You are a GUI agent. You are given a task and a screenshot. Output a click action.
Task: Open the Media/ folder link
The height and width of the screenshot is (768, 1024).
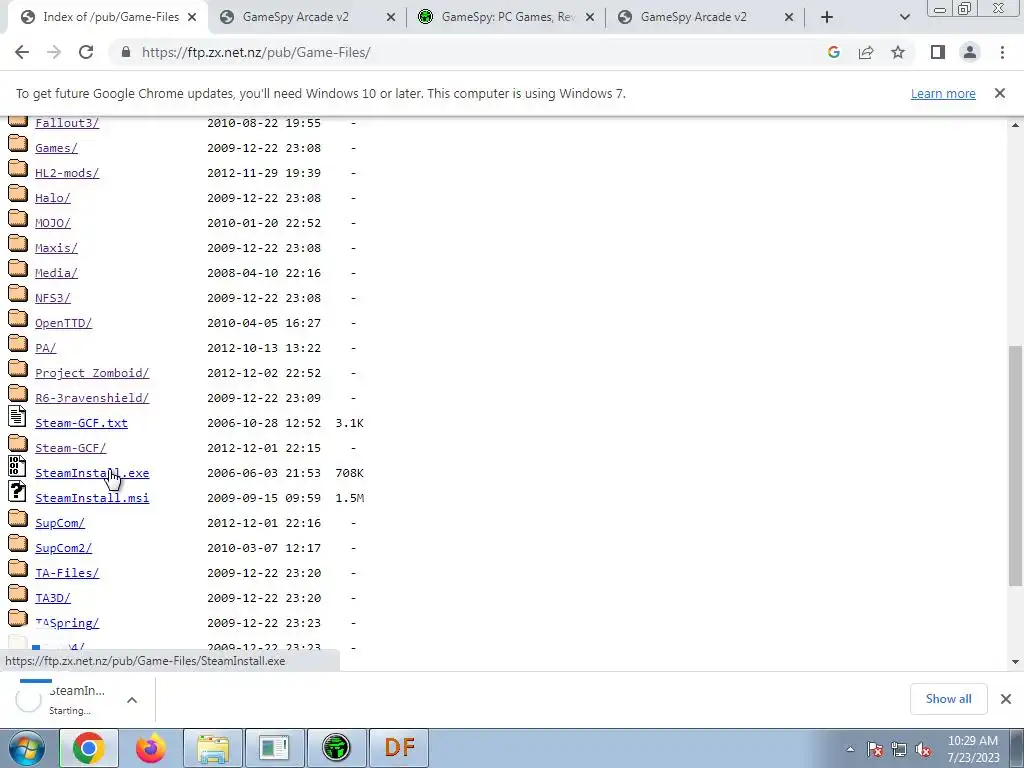[56, 273]
